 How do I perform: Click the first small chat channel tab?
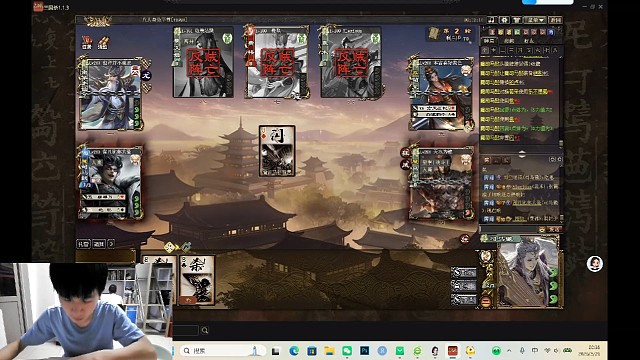487,160
